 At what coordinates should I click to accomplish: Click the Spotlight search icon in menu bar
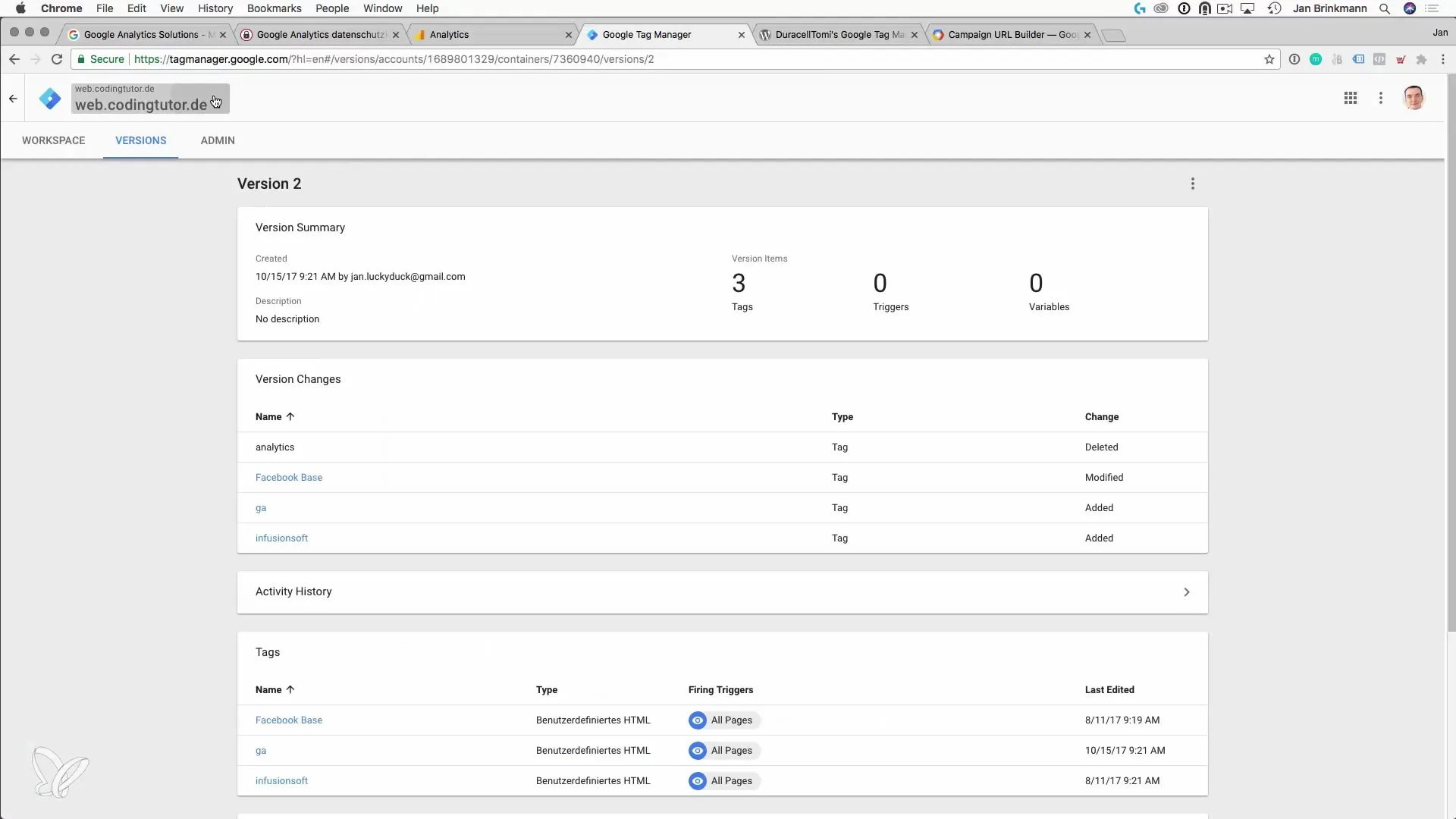[1385, 8]
